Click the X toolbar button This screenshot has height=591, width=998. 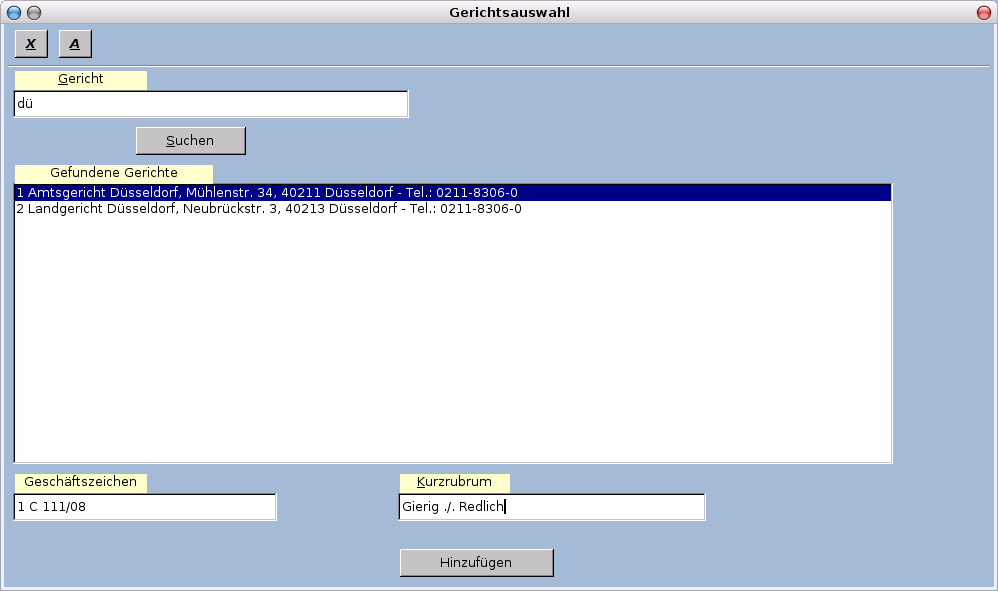click(x=30, y=44)
